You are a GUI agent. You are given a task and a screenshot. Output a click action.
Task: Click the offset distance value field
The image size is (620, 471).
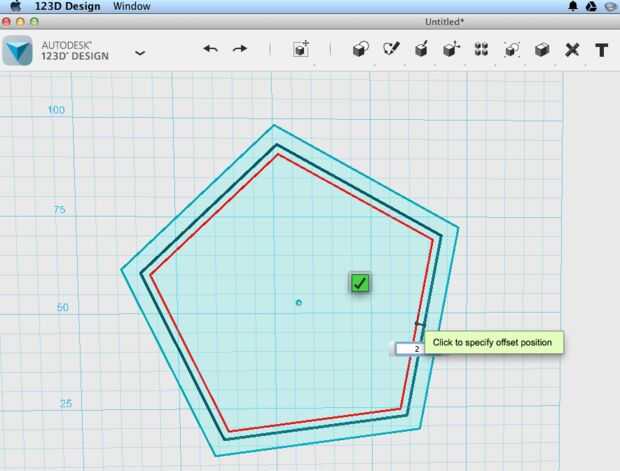(x=410, y=349)
